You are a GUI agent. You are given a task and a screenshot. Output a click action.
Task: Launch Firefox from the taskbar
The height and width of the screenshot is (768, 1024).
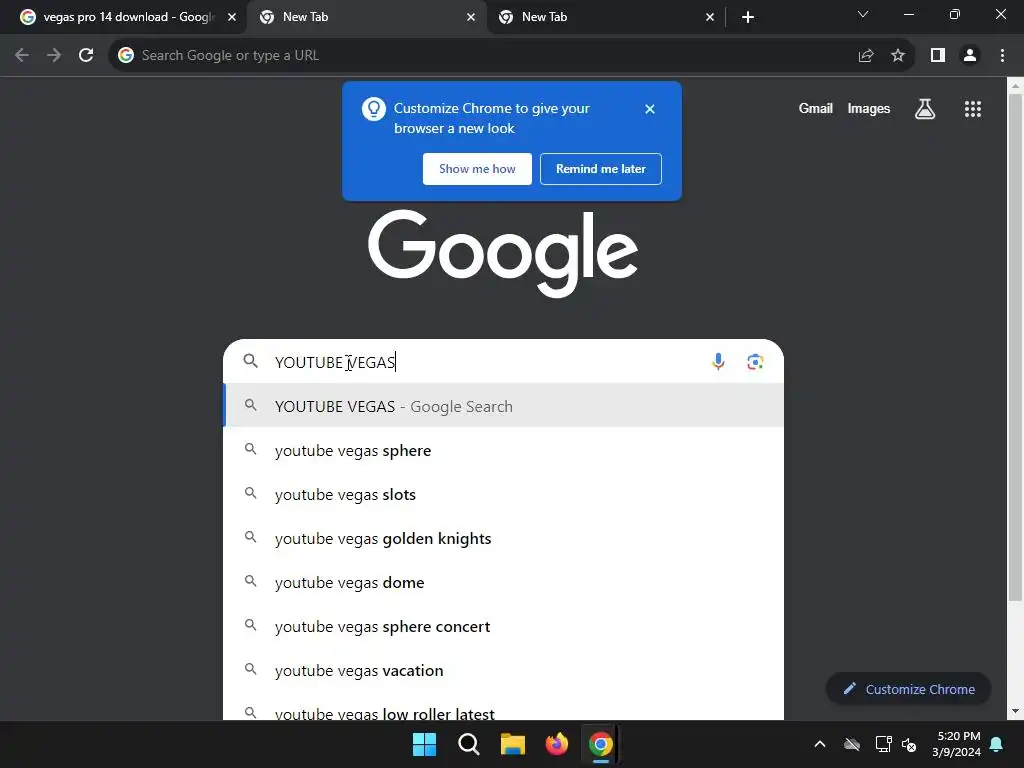(556, 744)
